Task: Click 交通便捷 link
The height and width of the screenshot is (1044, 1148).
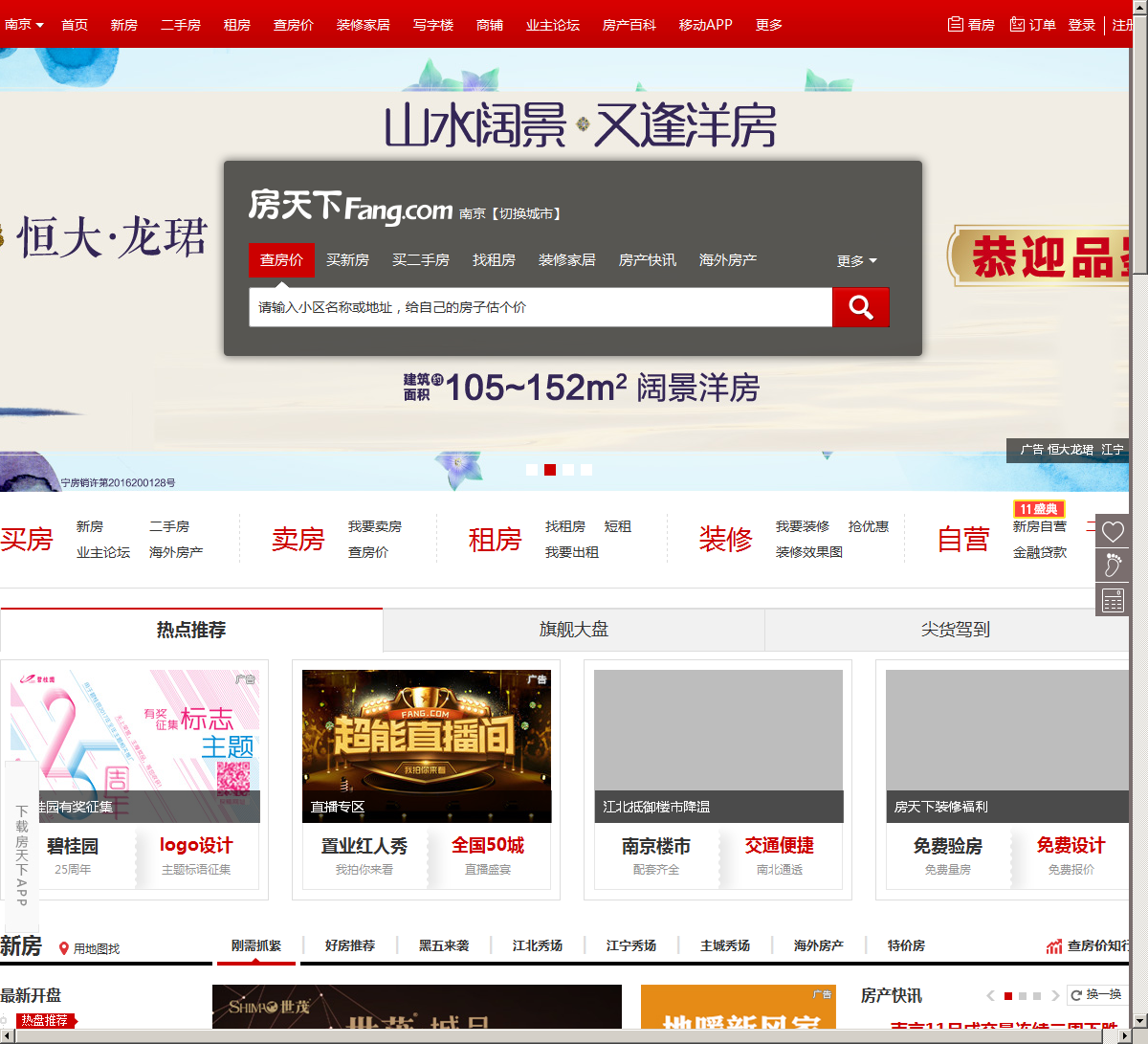Action: (780, 846)
